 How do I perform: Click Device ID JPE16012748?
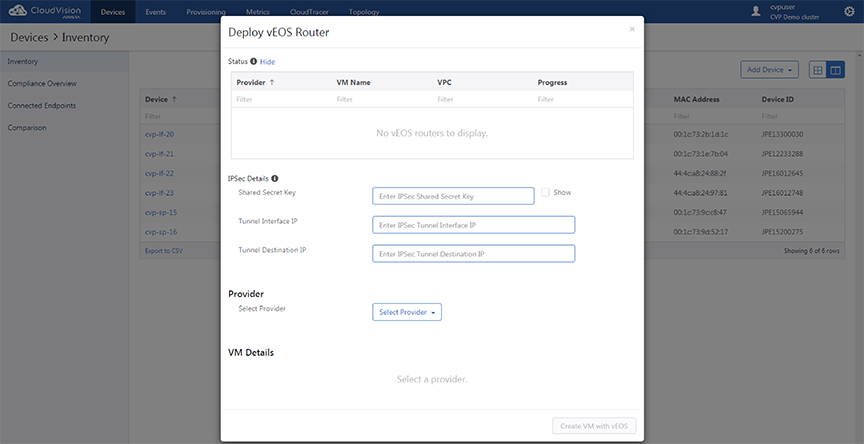coord(782,193)
